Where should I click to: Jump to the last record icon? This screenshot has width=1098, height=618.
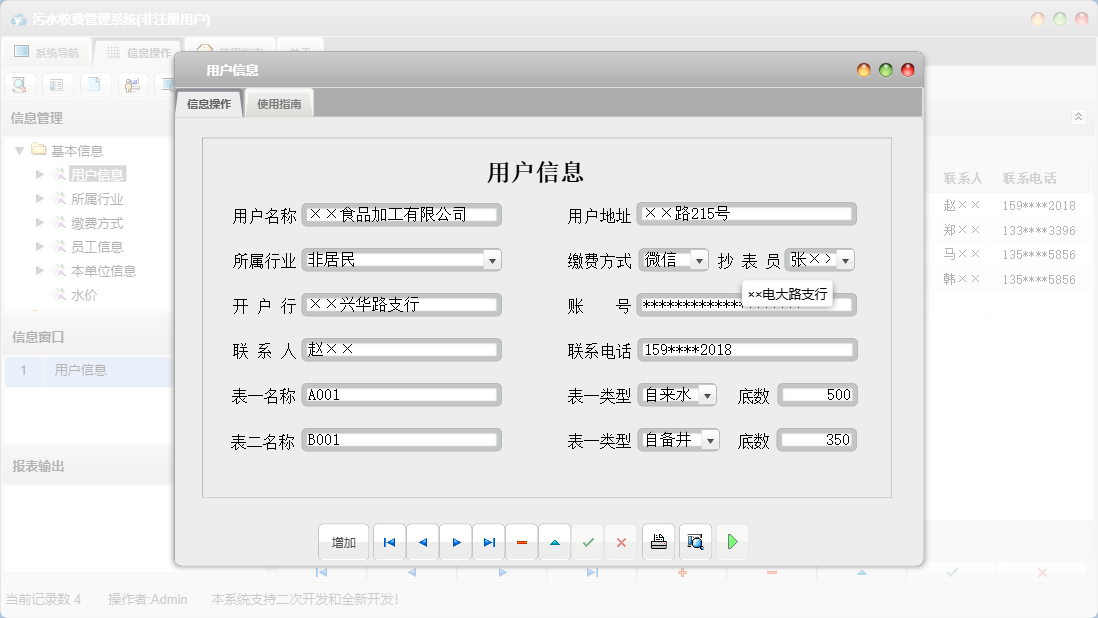coord(489,541)
